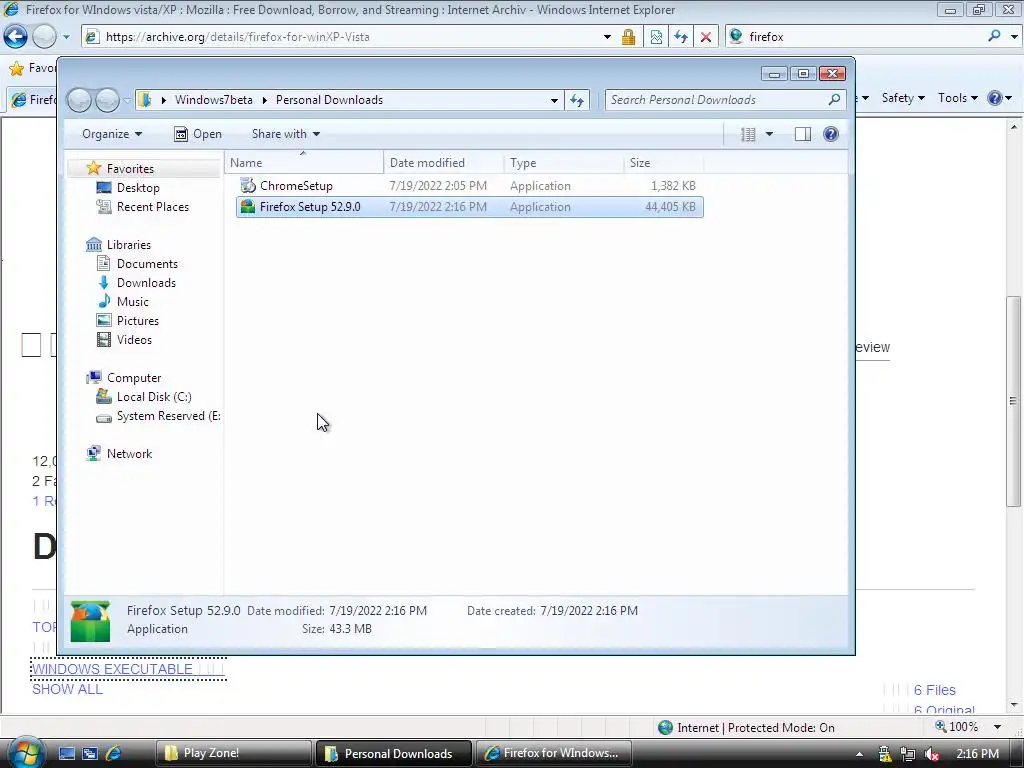Click the 6 Files link
This screenshot has width=1024, height=768.
(x=935, y=690)
